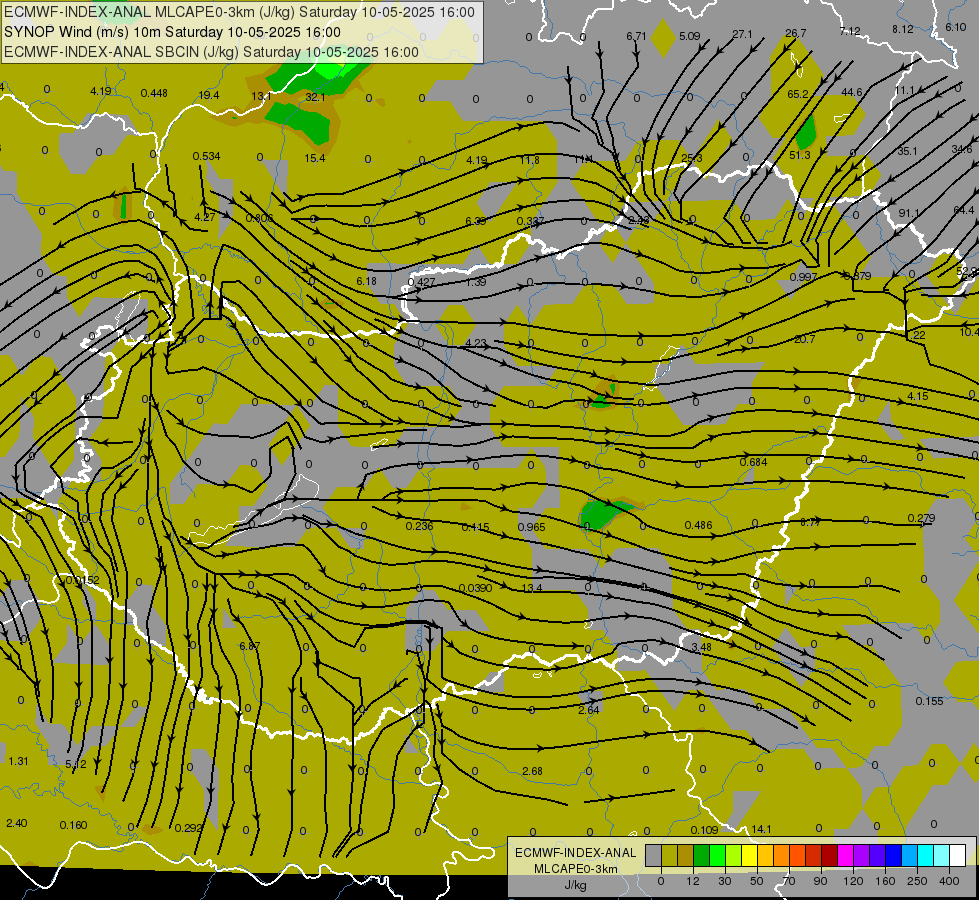Click the map value '15.4'

[315, 158]
